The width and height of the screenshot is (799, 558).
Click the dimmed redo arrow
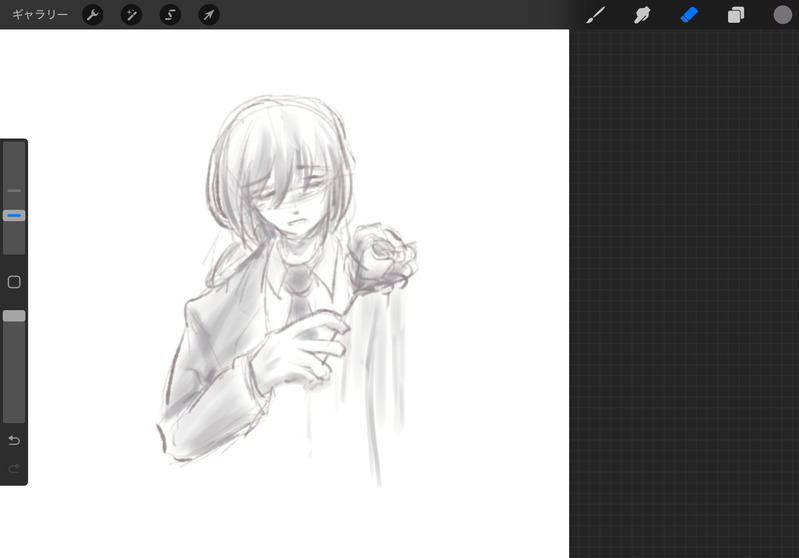click(x=14, y=468)
